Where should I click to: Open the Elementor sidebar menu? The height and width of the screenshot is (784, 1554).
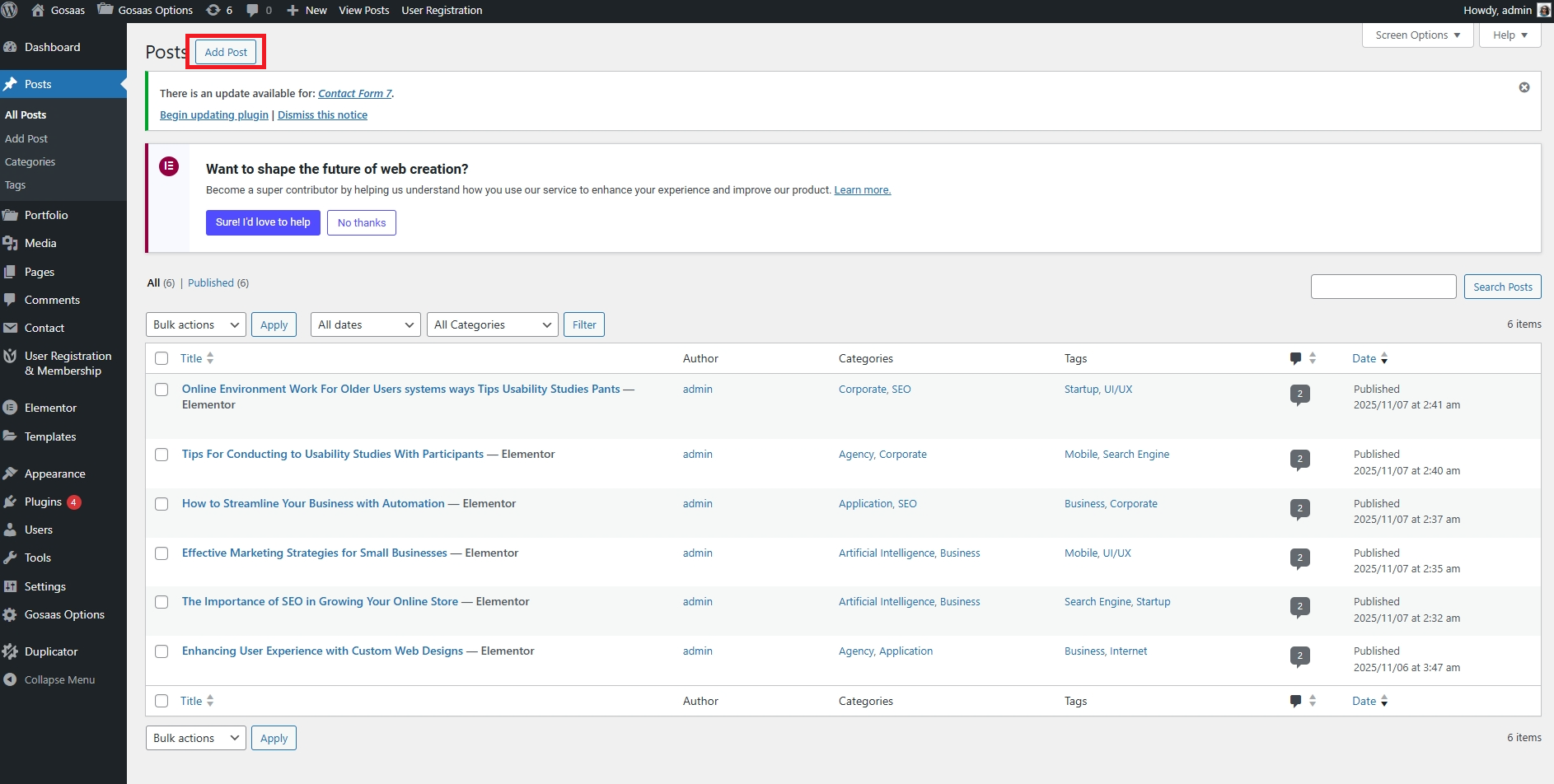(x=50, y=408)
